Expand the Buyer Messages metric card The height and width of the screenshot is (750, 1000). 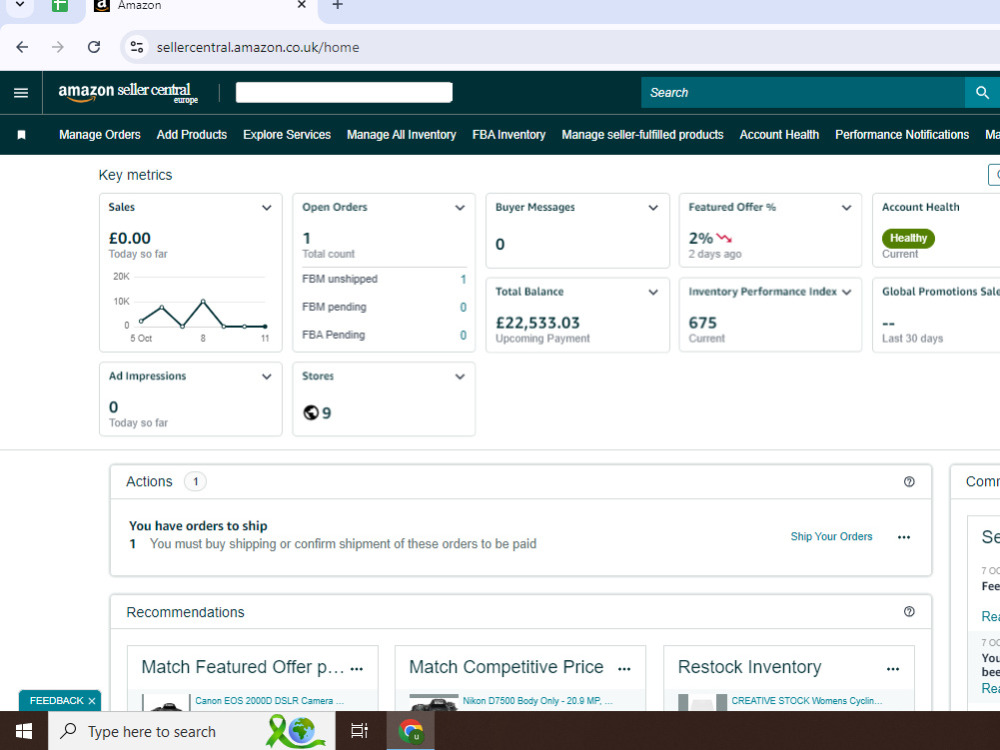tap(653, 208)
